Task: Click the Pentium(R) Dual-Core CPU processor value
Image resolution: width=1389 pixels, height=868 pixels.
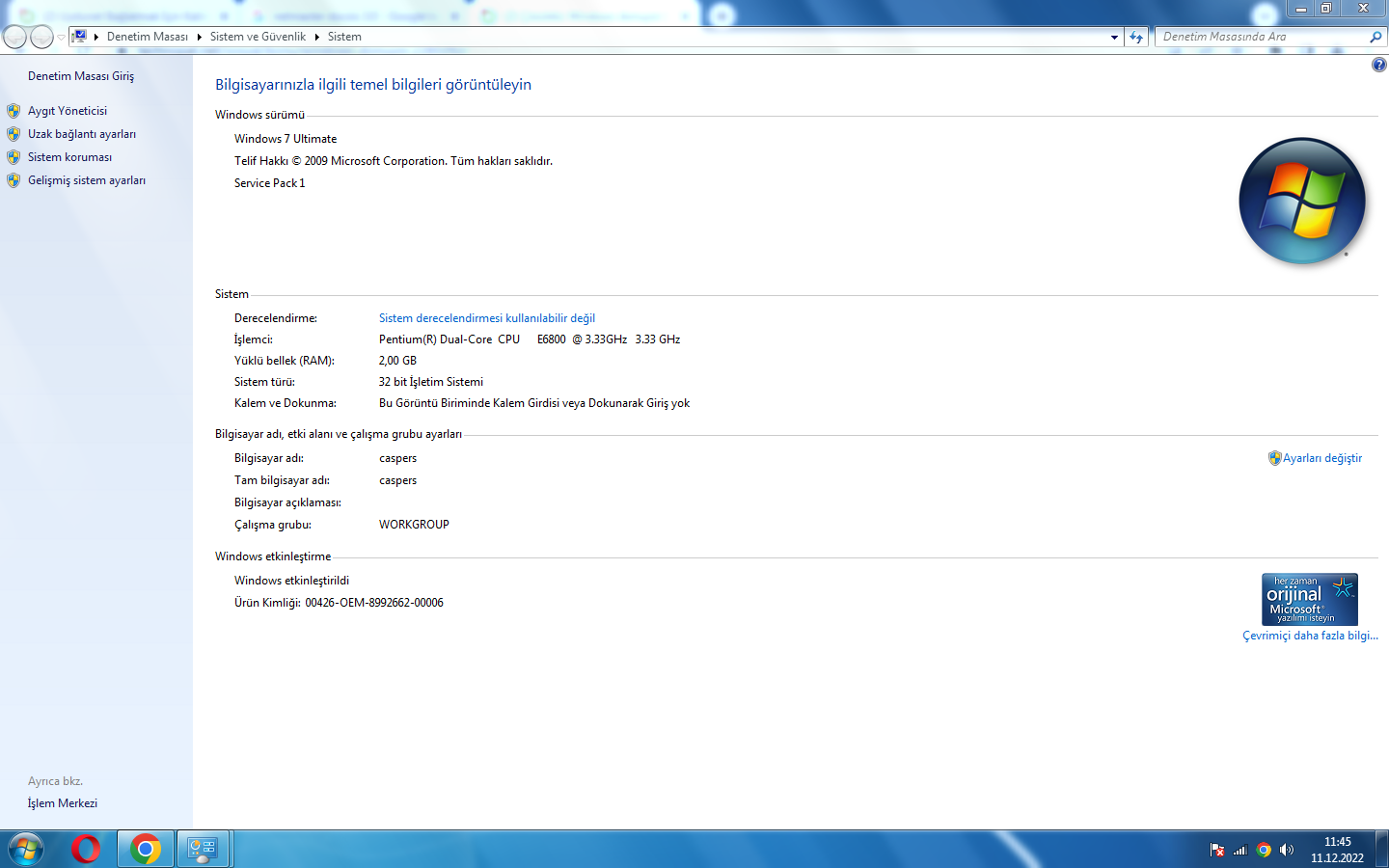Action: click(530, 339)
